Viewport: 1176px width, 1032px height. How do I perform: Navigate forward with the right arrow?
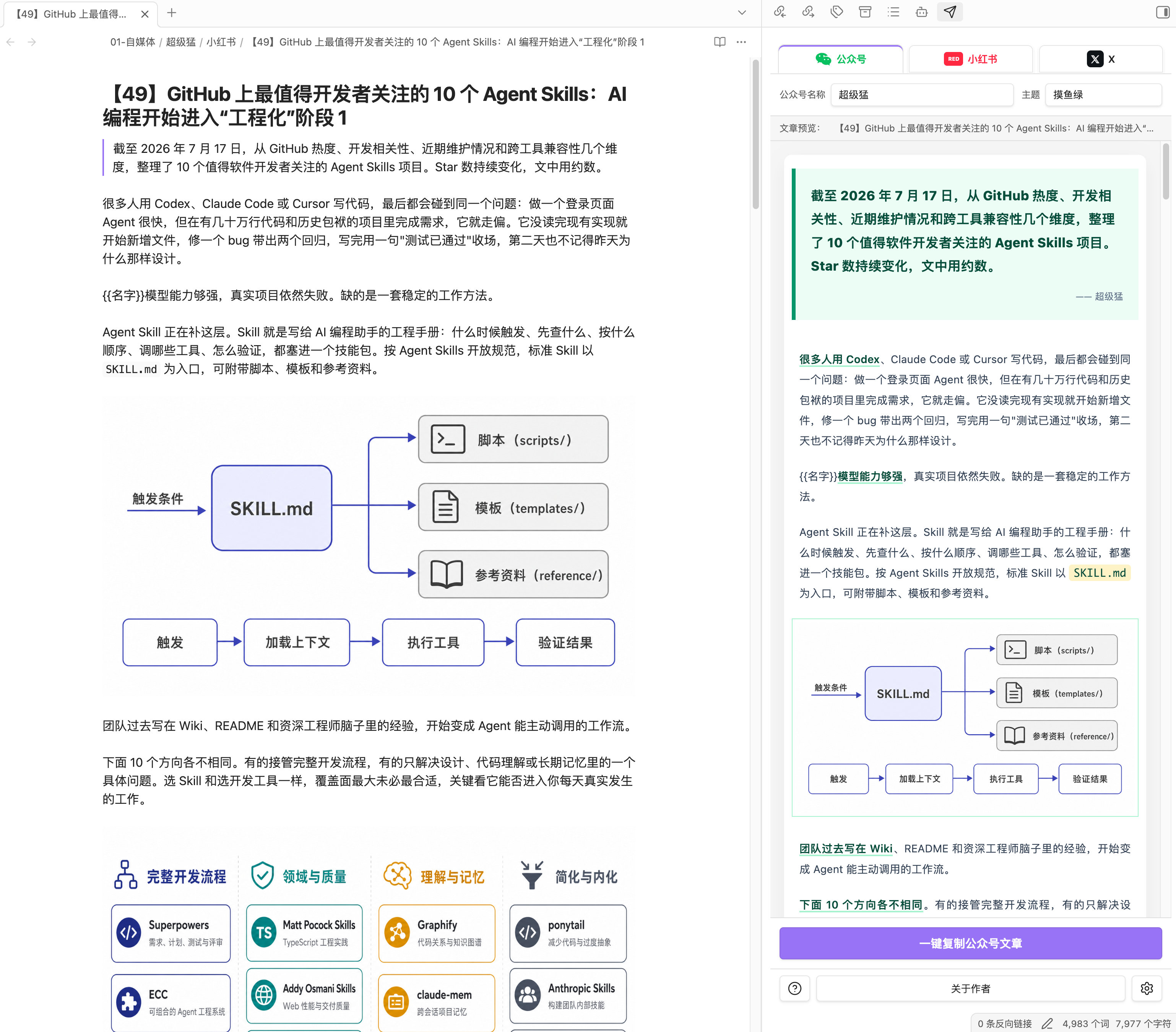(x=32, y=42)
